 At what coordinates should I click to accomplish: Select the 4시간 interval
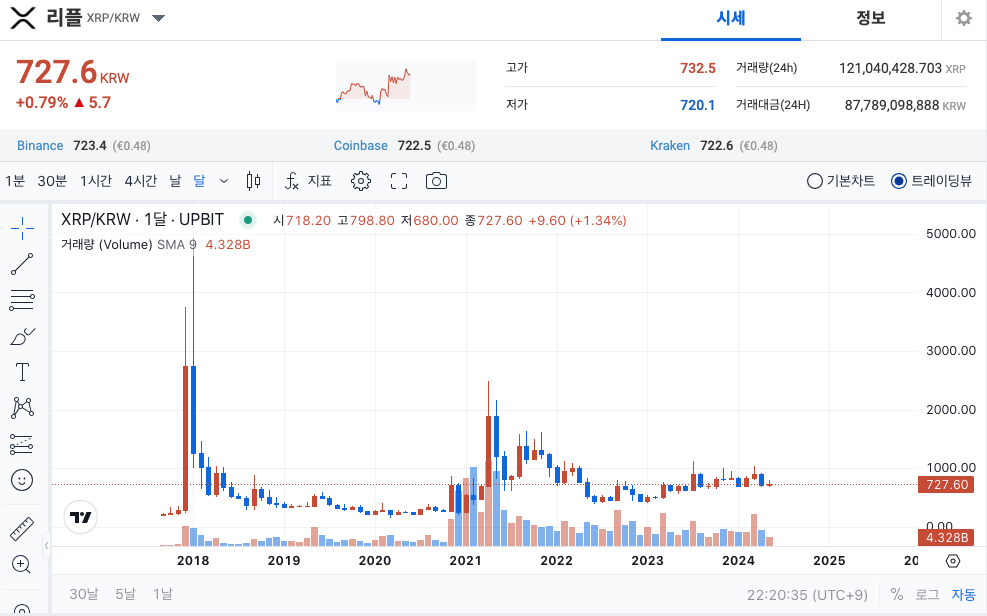pos(140,181)
